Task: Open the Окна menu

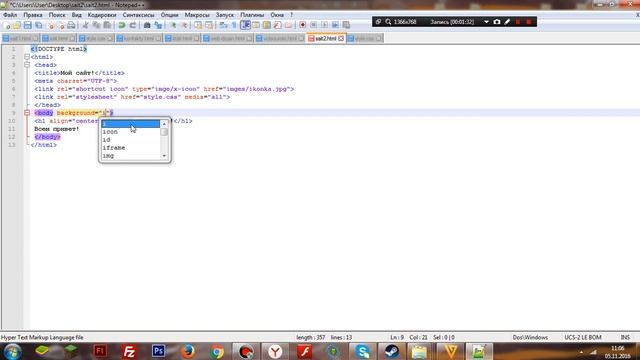Action: coord(277,15)
